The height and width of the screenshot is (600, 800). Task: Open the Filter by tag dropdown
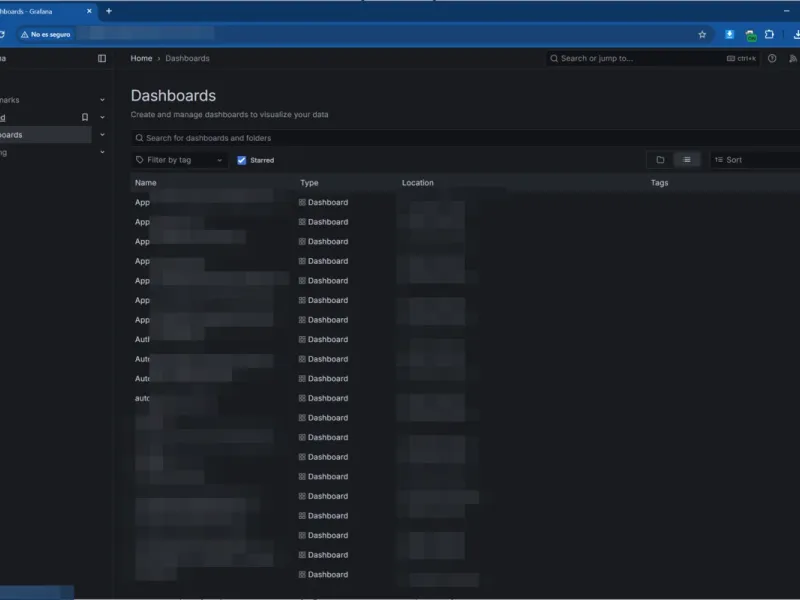tap(179, 160)
